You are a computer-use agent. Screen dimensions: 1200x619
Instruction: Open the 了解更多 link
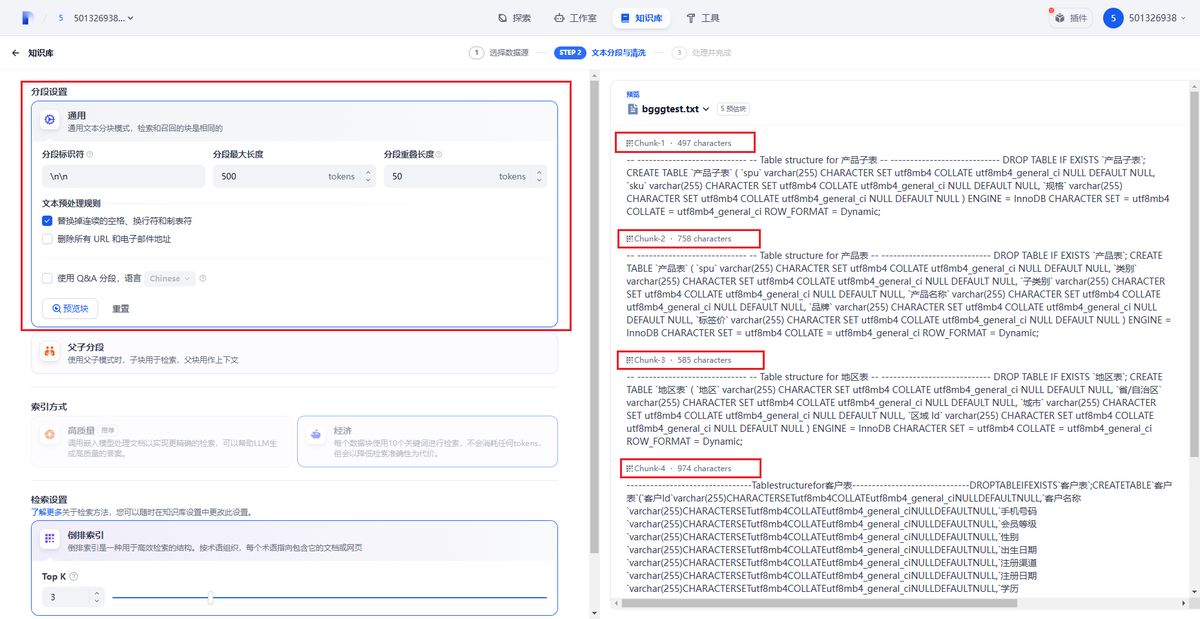49,512
